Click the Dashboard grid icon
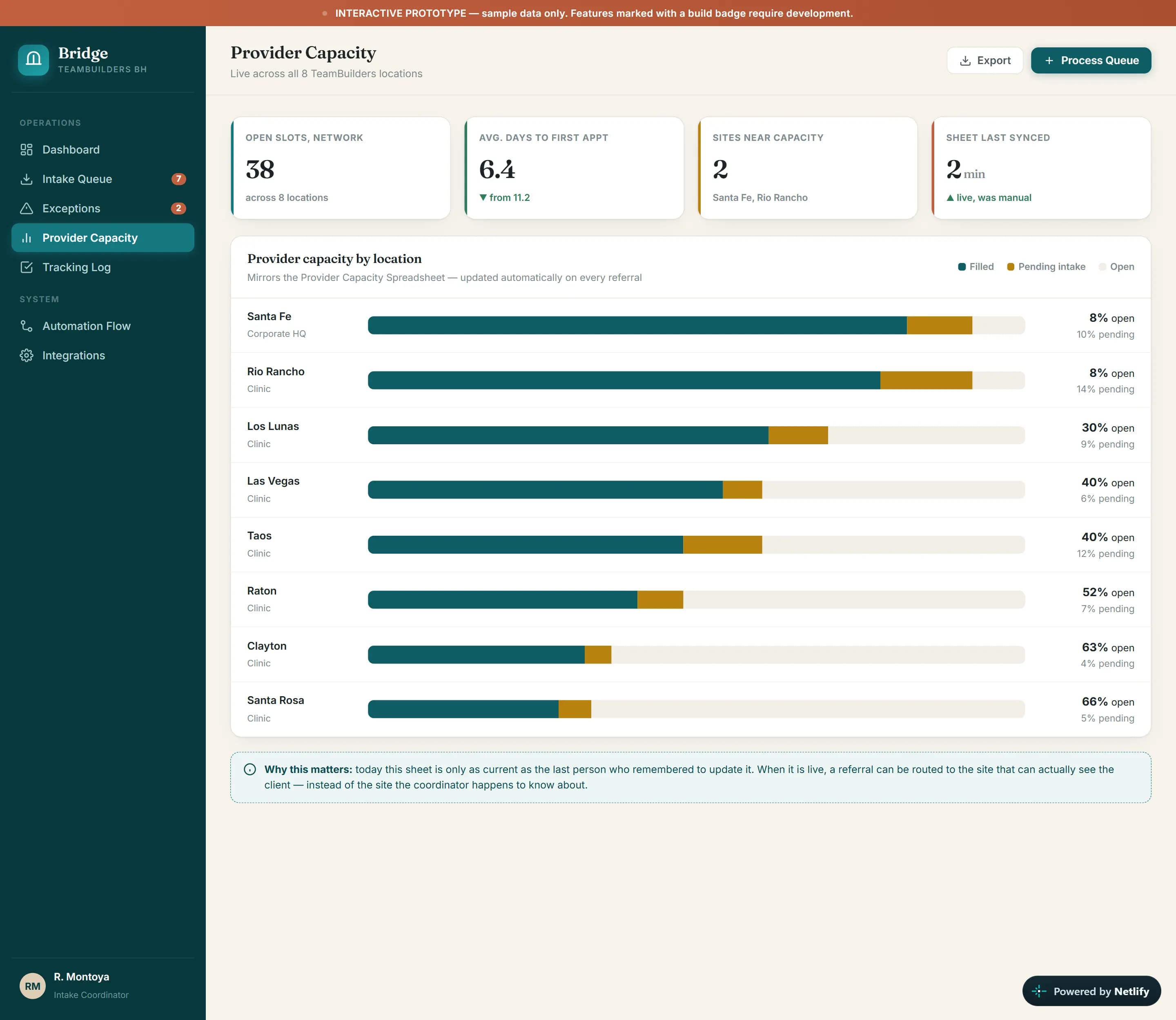 click(26, 150)
